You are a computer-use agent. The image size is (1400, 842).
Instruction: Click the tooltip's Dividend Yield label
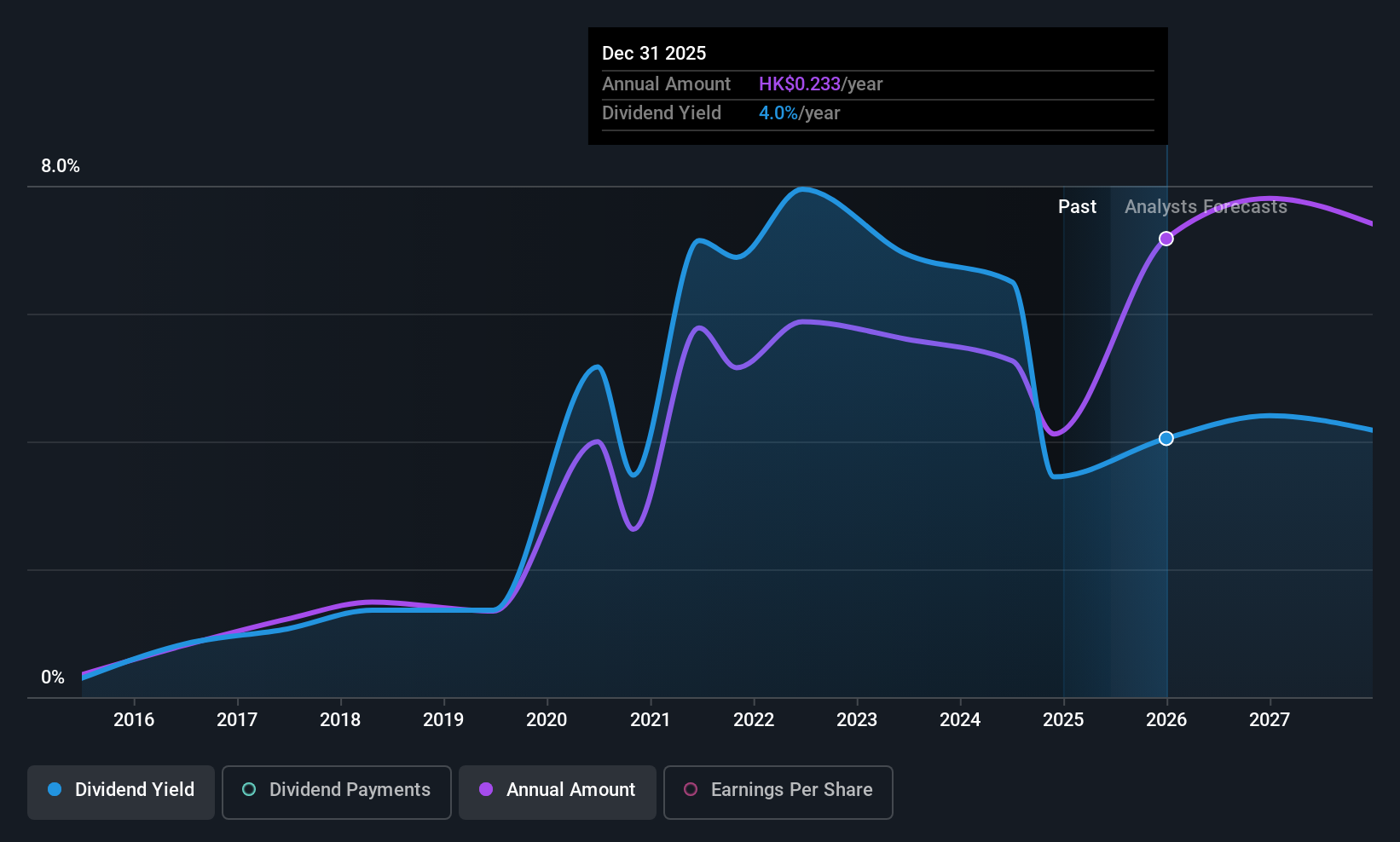[662, 112]
